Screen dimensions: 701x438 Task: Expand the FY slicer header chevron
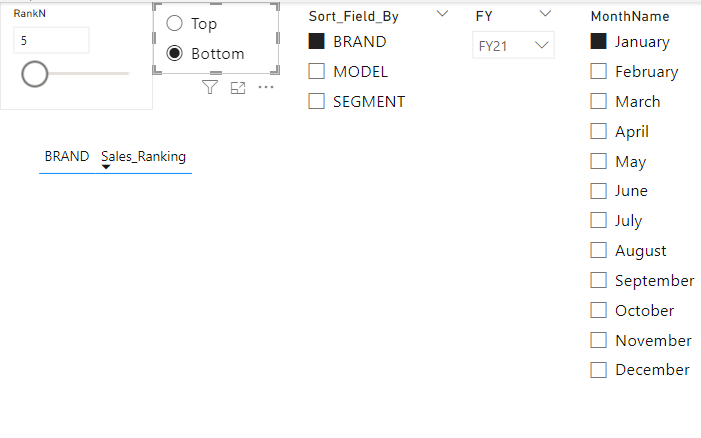545,14
